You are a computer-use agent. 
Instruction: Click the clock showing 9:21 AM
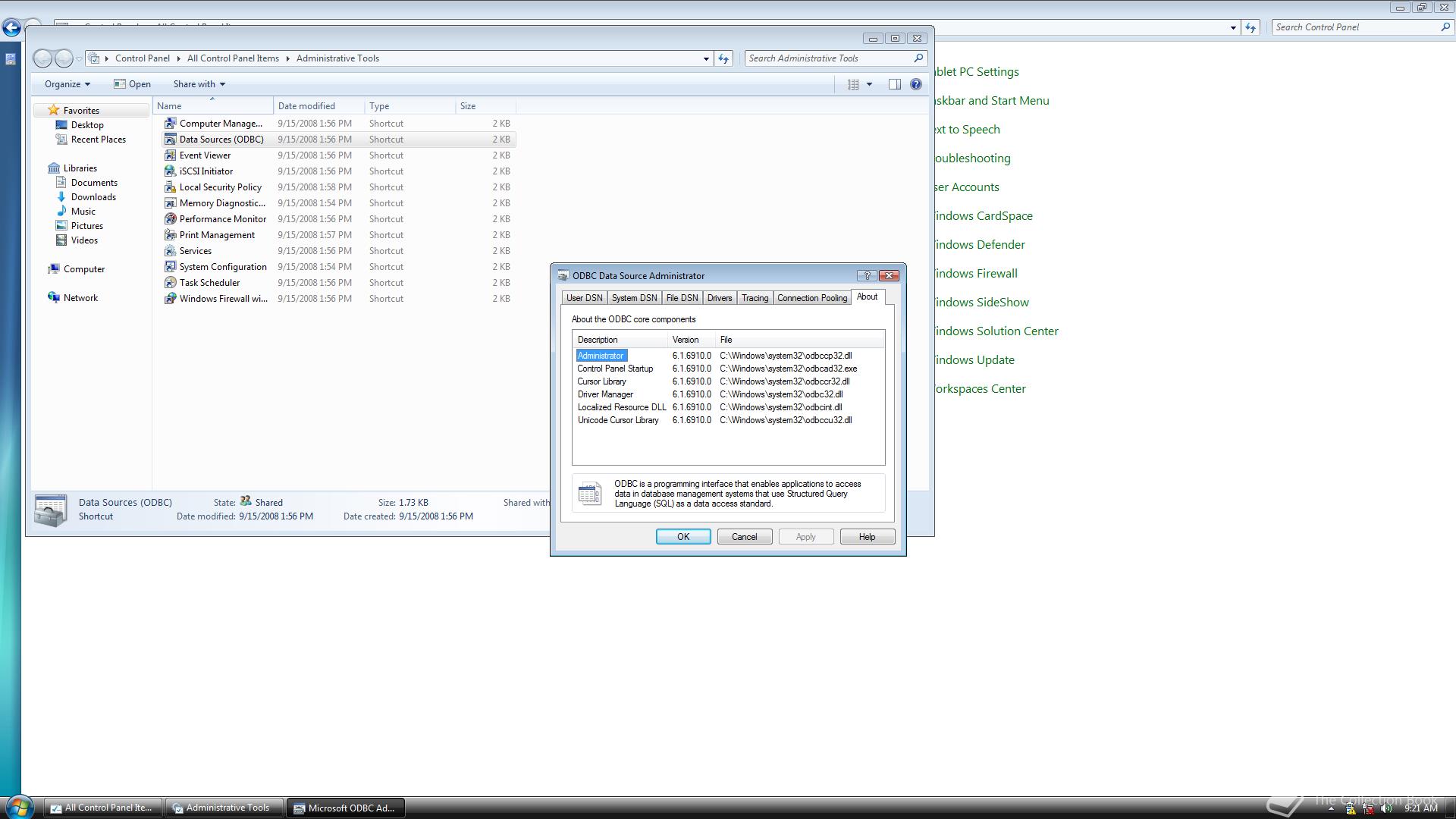pyautogui.click(x=1420, y=808)
